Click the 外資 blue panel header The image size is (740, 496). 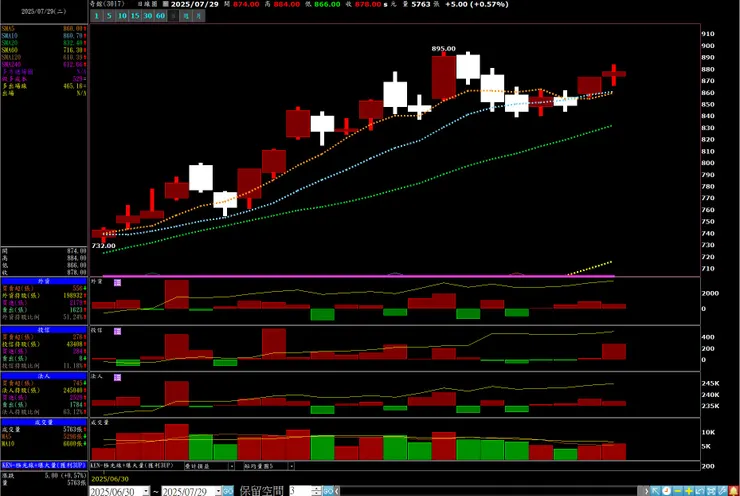click(x=44, y=281)
